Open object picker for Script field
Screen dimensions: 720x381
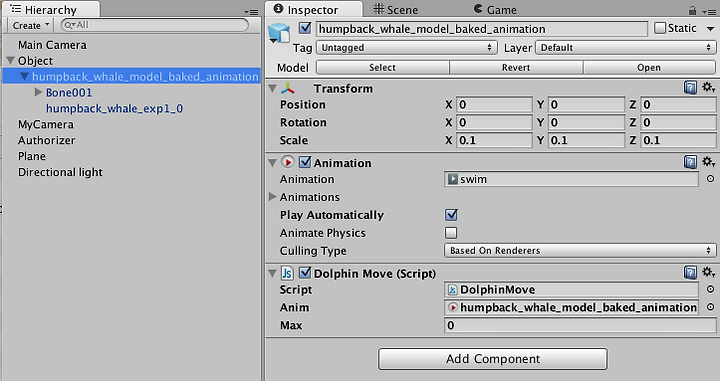point(710,289)
